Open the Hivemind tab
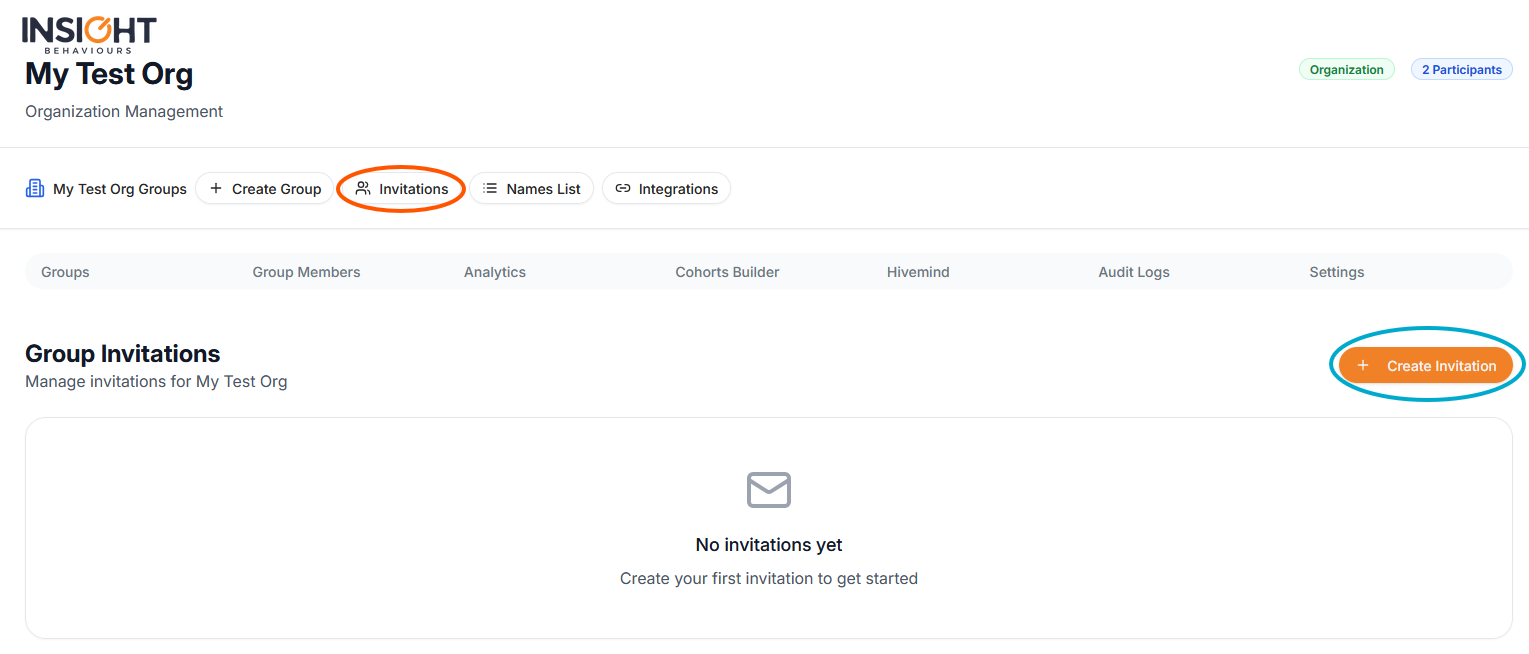1529x654 pixels. pos(918,272)
